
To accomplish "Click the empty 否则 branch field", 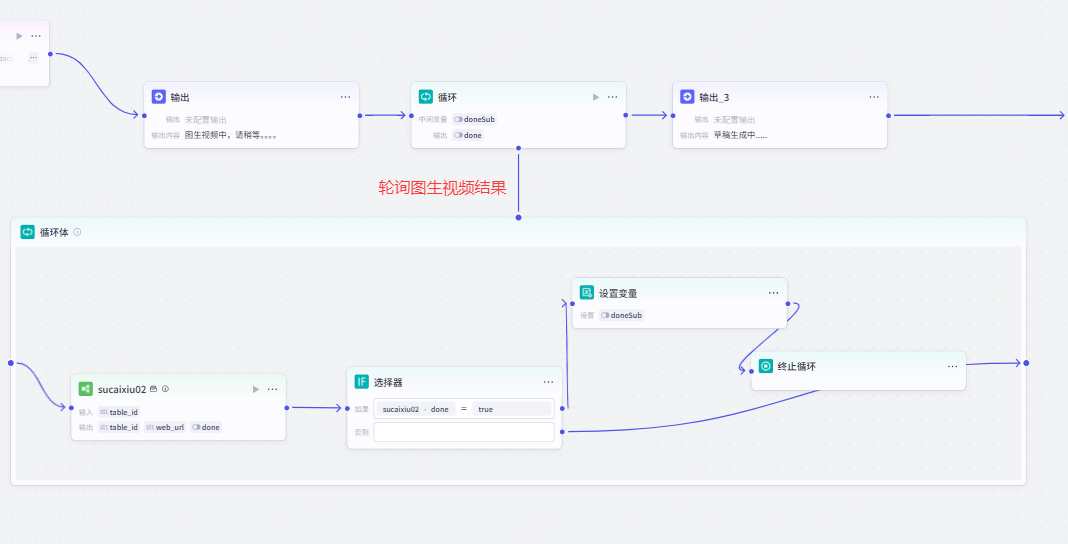I will pos(464,432).
